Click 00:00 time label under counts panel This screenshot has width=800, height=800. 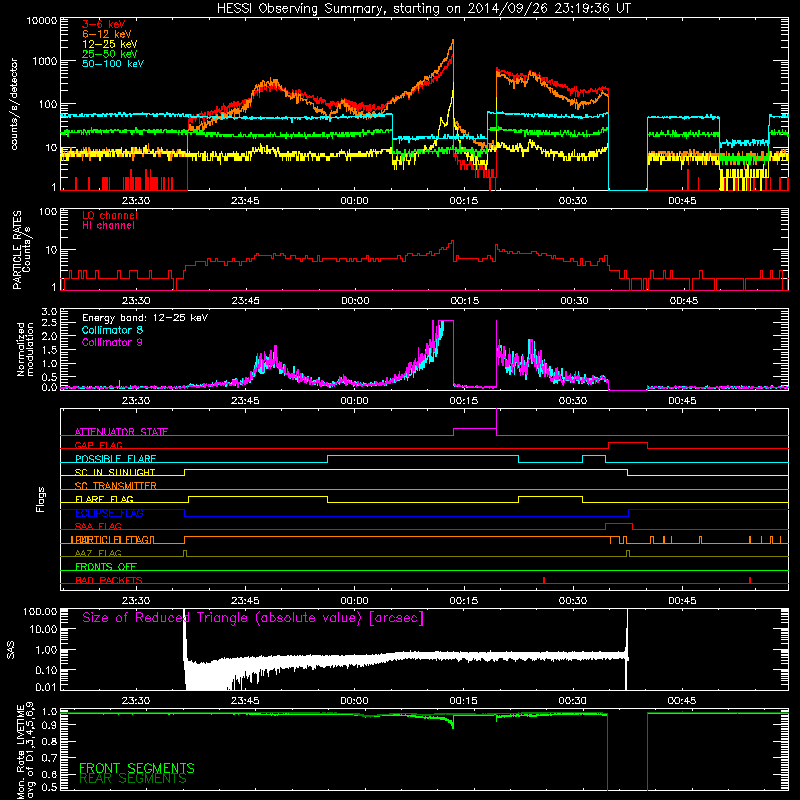click(354, 201)
